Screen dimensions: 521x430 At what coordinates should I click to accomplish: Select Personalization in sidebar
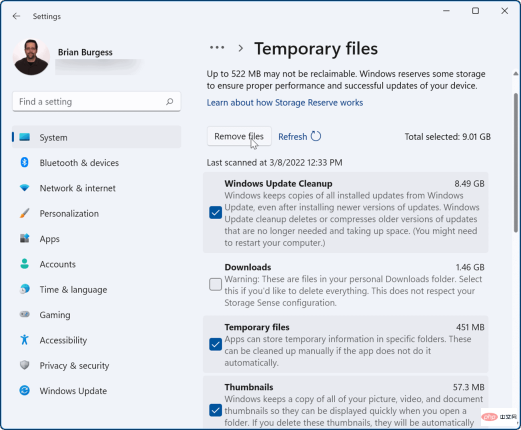point(97,213)
